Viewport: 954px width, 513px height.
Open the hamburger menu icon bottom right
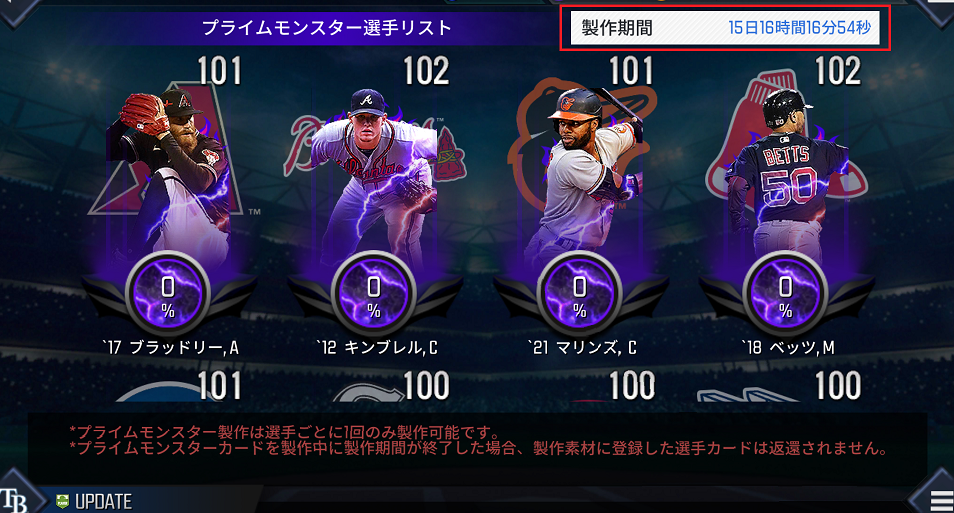coord(941,501)
